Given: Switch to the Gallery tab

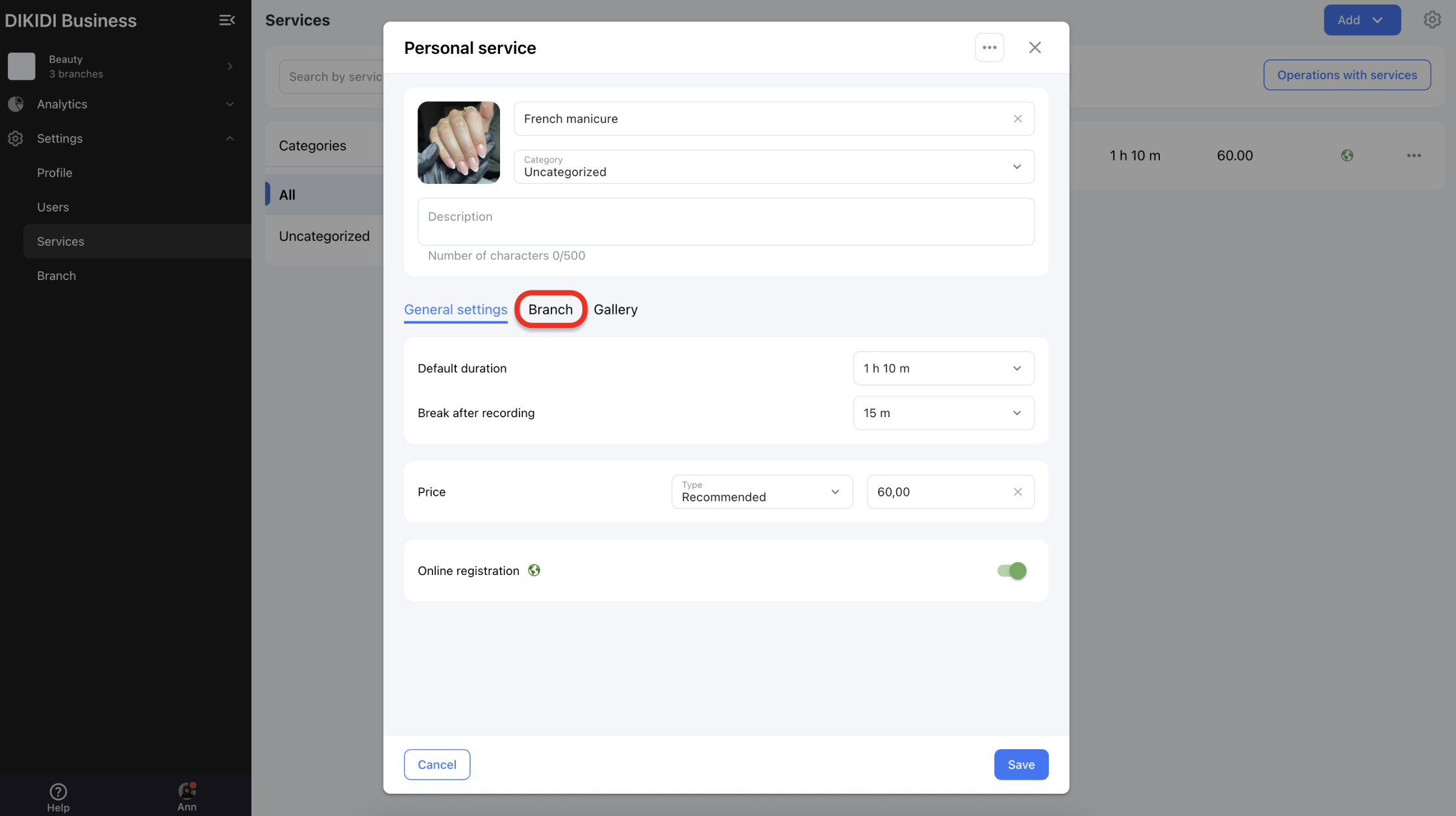Looking at the screenshot, I should pos(615,309).
